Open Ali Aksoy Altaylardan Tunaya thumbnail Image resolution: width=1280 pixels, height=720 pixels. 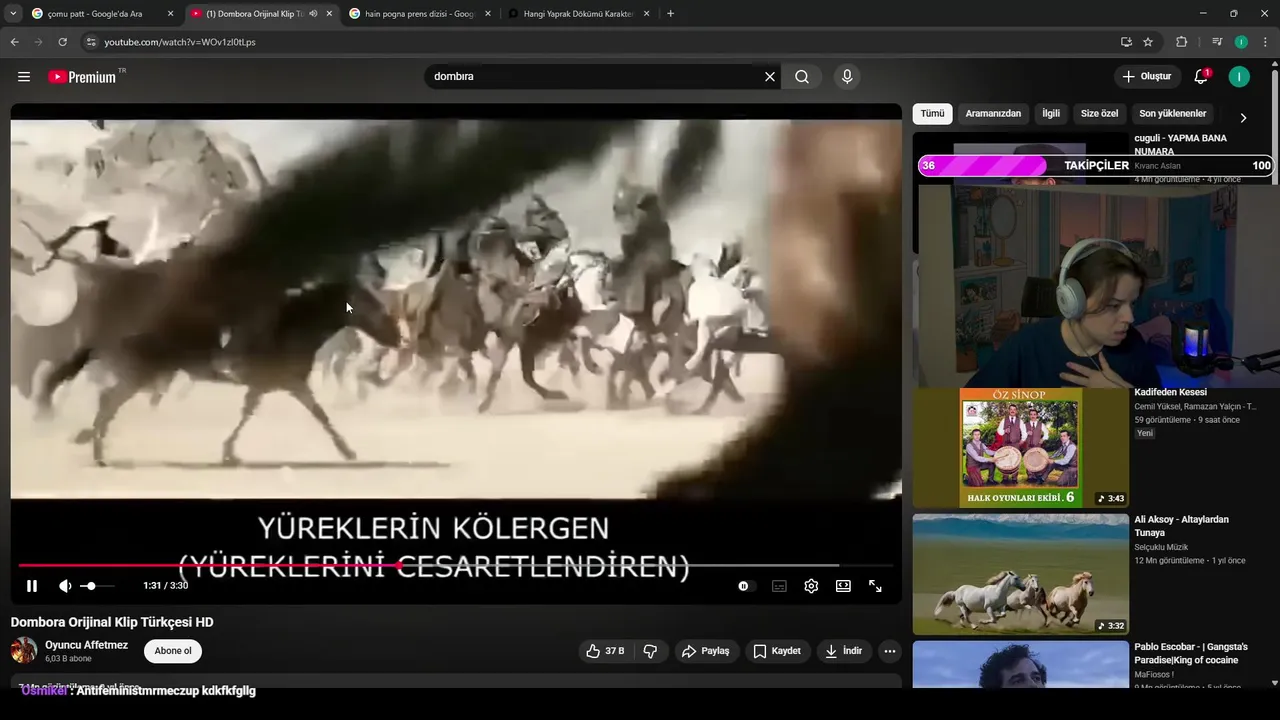coord(1020,574)
